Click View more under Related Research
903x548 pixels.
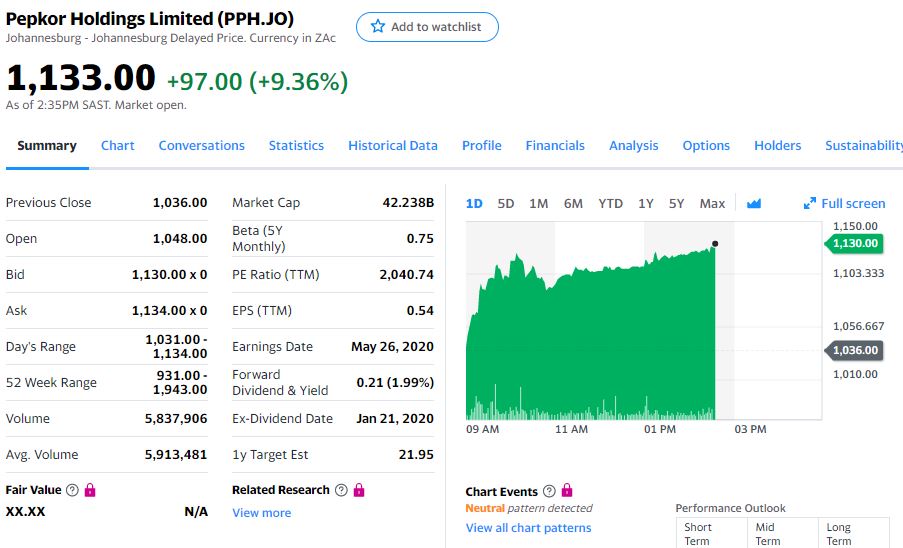pyautogui.click(x=261, y=513)
